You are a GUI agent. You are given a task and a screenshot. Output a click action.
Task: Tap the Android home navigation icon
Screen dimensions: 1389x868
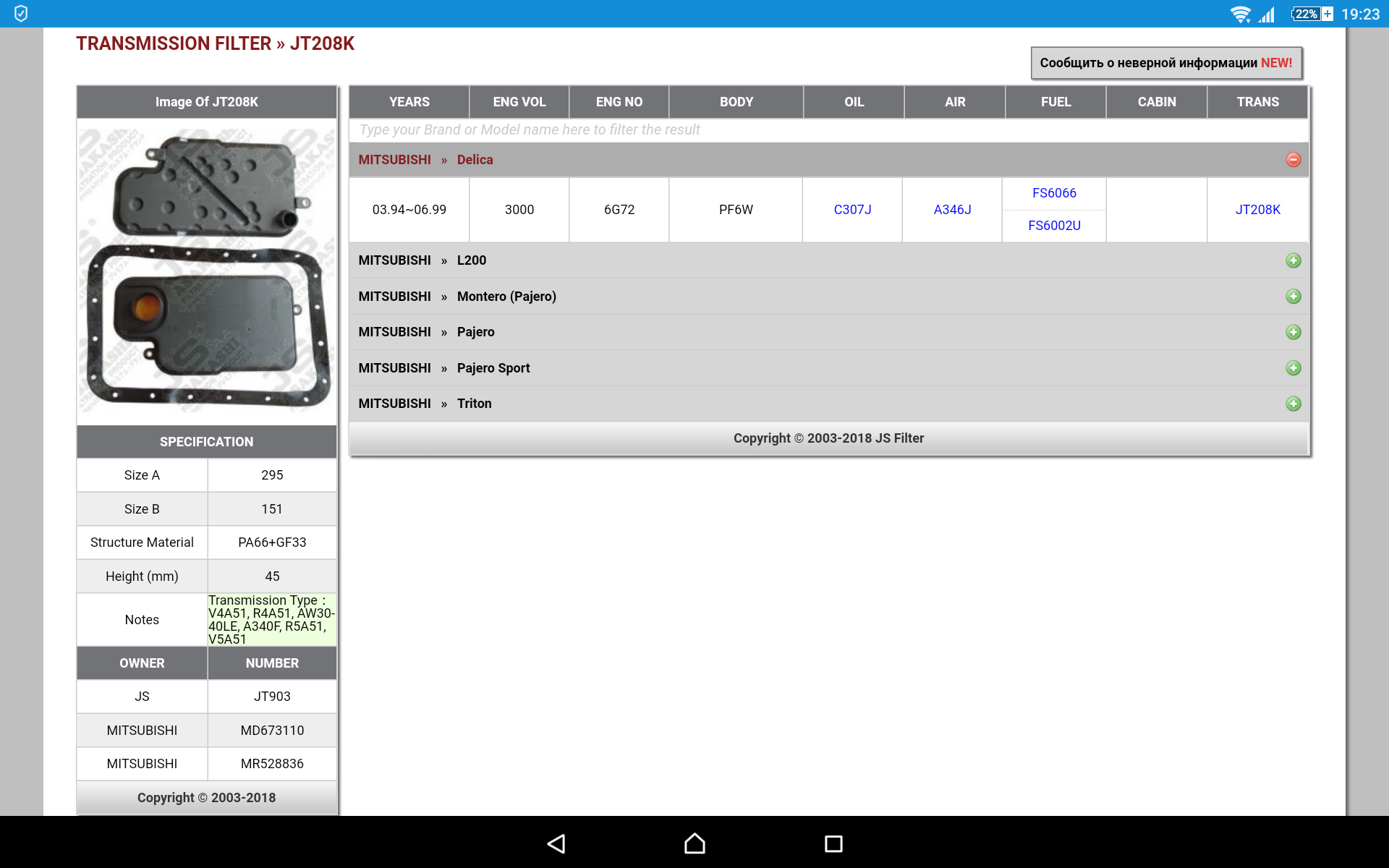point(694,843)
